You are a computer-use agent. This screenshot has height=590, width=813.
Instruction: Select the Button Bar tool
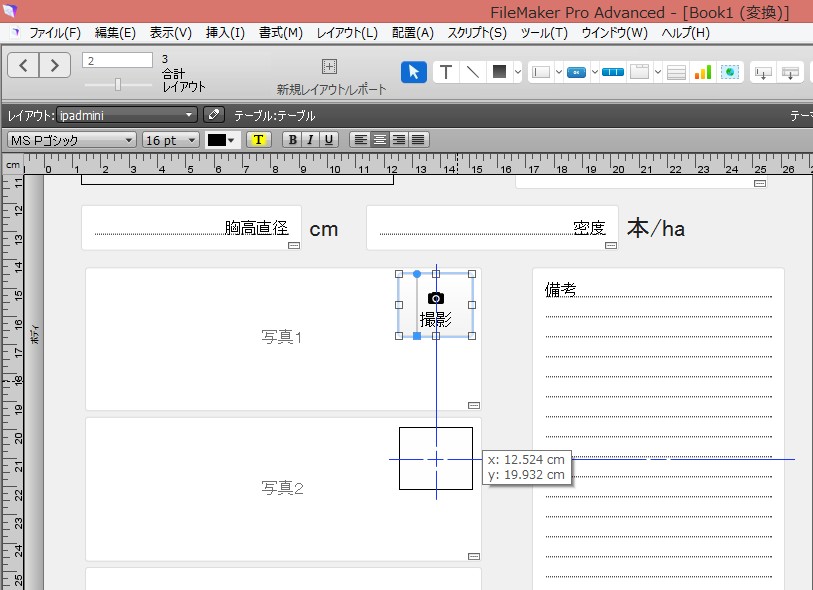(x=613, y=72)
